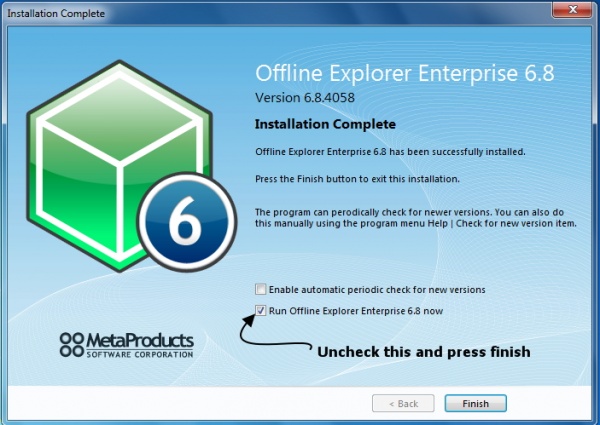The image size is (600, 425).
Task: Click the "perodically check for newer versions" paragraph
Action: click(x=416, y=218)
